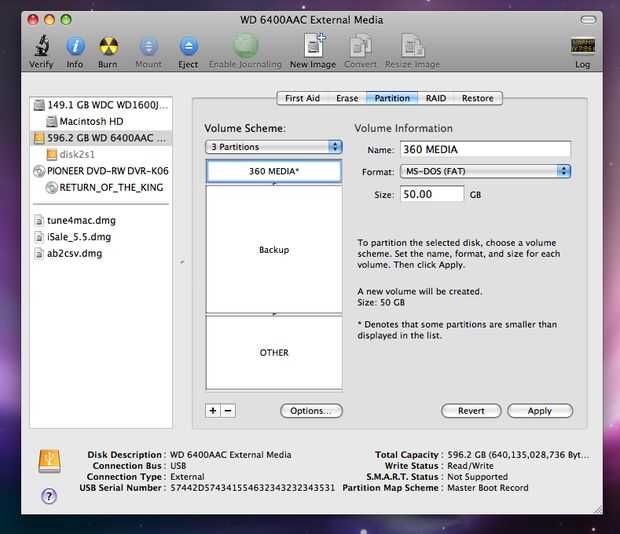The width and height of the screenshot is (620, 534).
Task: Open the partition Options… button
Action: pyautogui.click(x=311, y=411)
